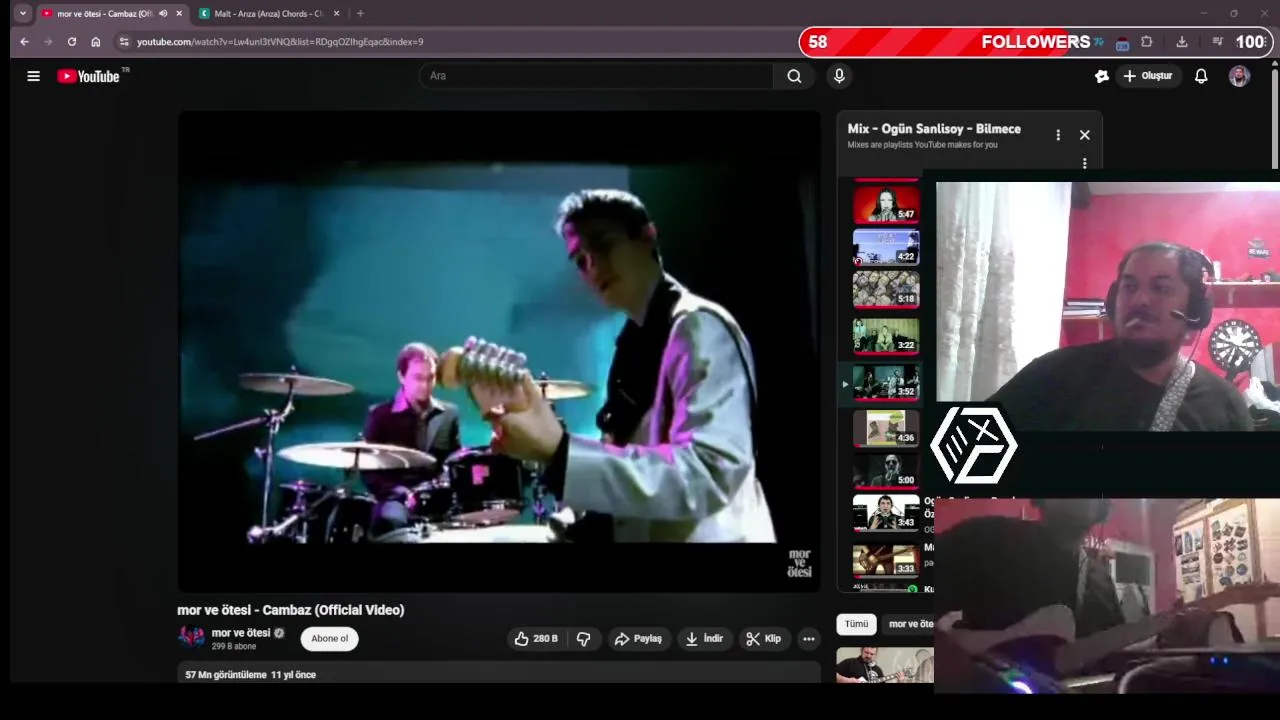
Task: Switch to Malt - Arıza Chords tab
Action: click(268, 14)
